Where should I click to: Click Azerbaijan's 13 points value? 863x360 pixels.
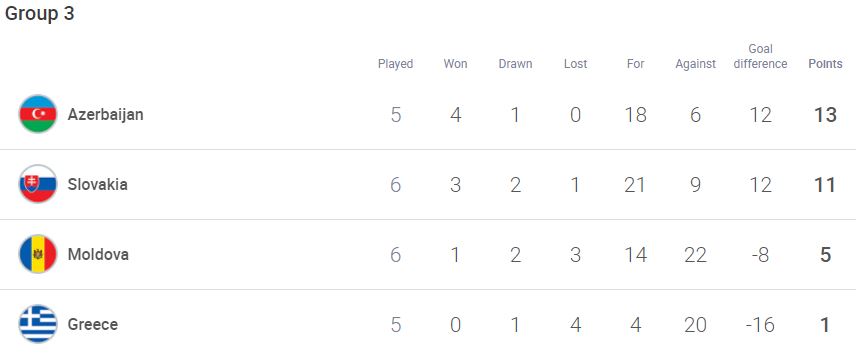point(825,114)
